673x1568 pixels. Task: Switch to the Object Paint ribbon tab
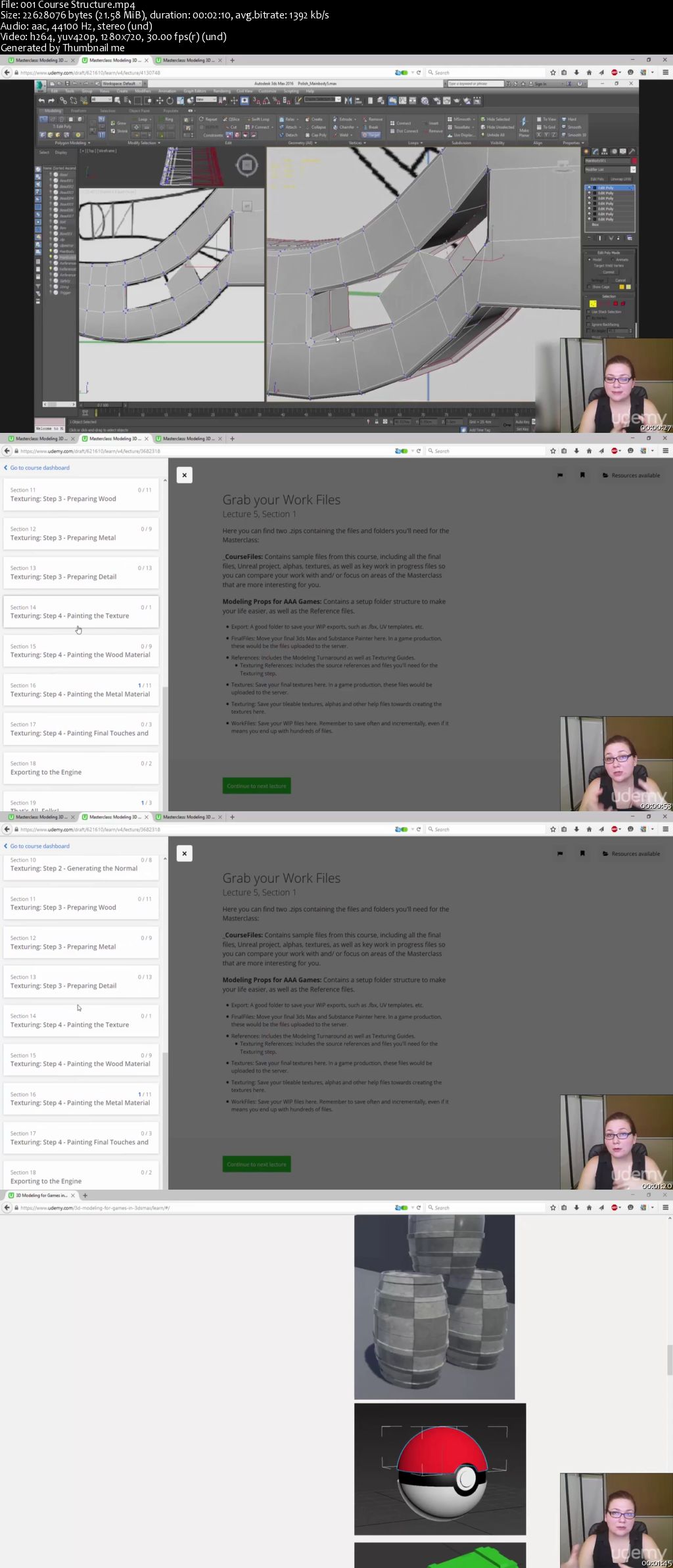(x=139, y=111)
